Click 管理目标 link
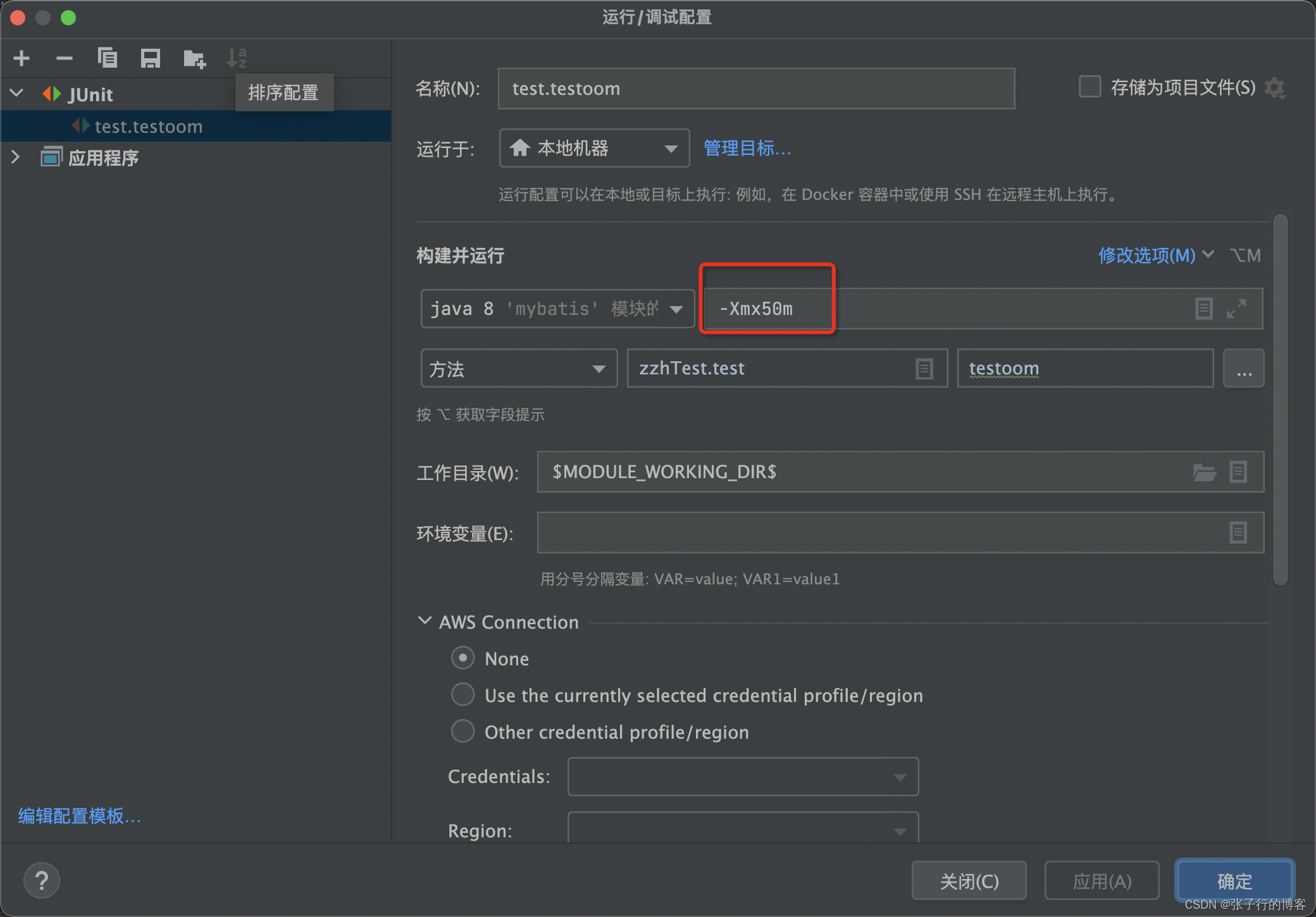1316x917 pixels. tap(747, 148)
